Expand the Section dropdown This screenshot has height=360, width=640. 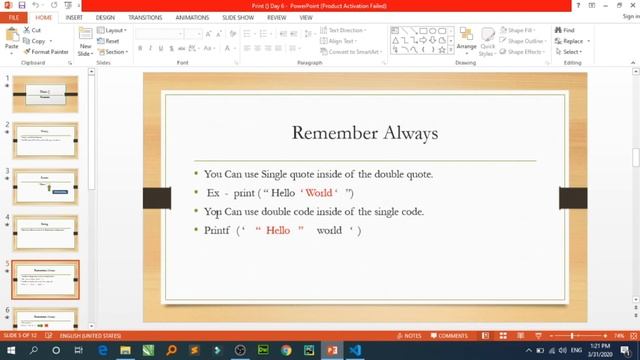(x=113, y=52)
